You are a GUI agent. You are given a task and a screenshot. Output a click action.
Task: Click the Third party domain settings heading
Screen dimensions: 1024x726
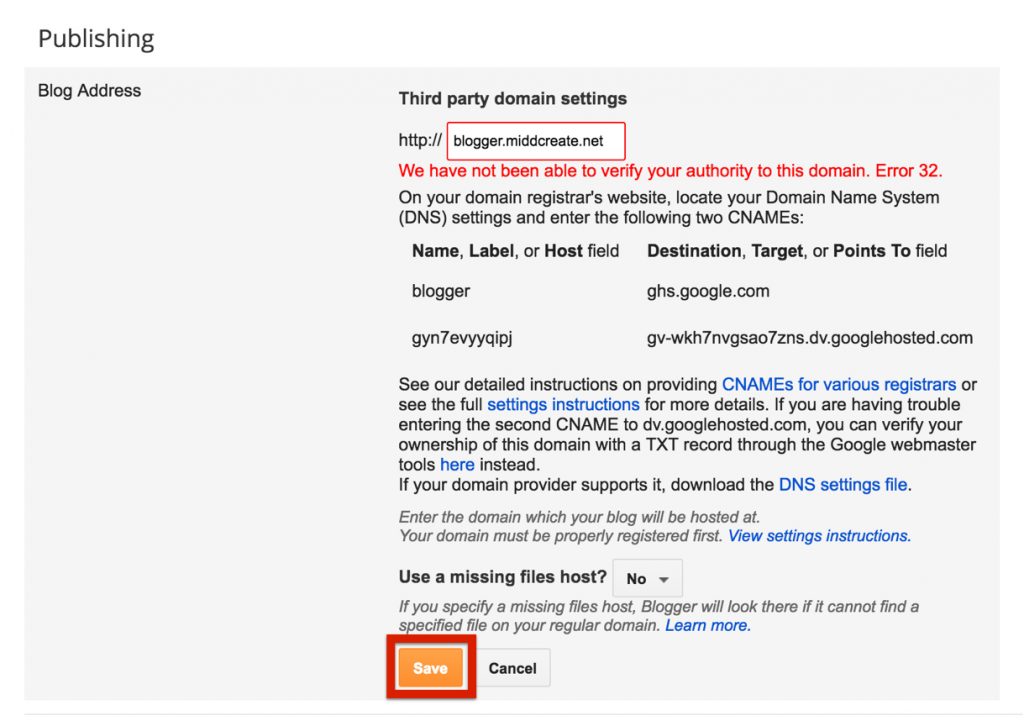pyautogui.click(x=512, y=98)
